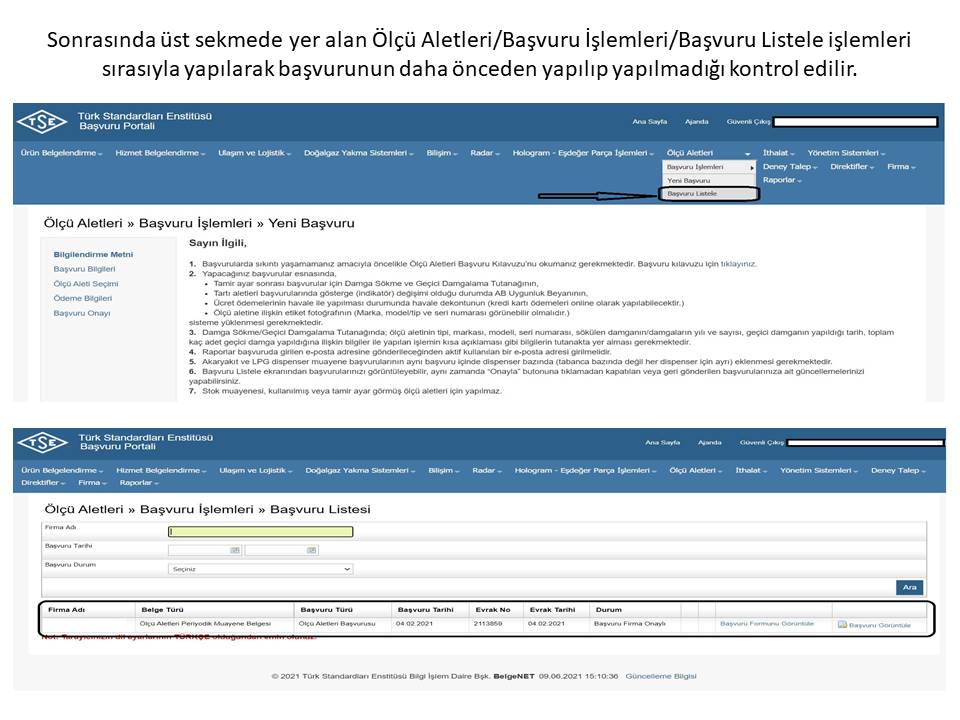
Task: Open the Başvuru Durum 'Seçiniz' dropdown
Action: click(261, 568)
